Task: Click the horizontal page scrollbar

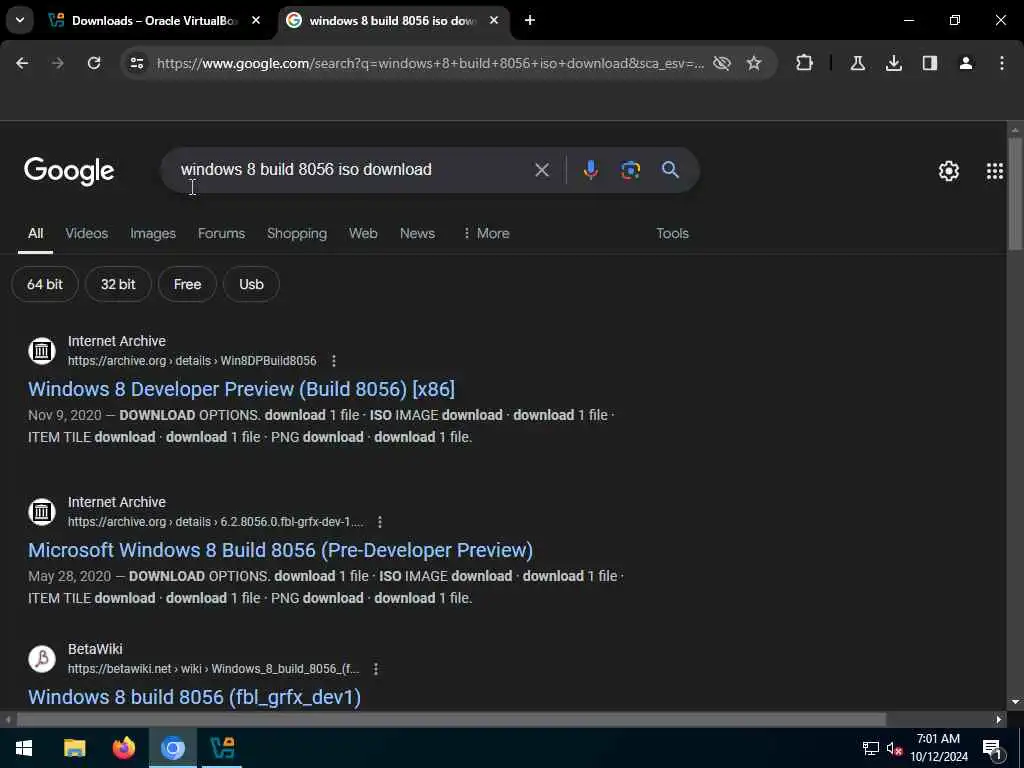Action: pos(451,720)
